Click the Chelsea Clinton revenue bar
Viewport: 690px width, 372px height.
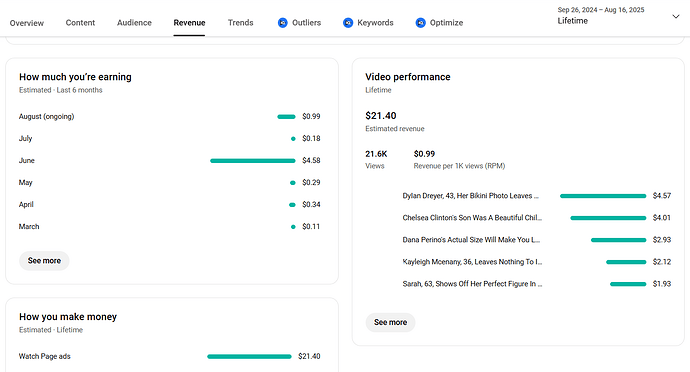[608, 218]
